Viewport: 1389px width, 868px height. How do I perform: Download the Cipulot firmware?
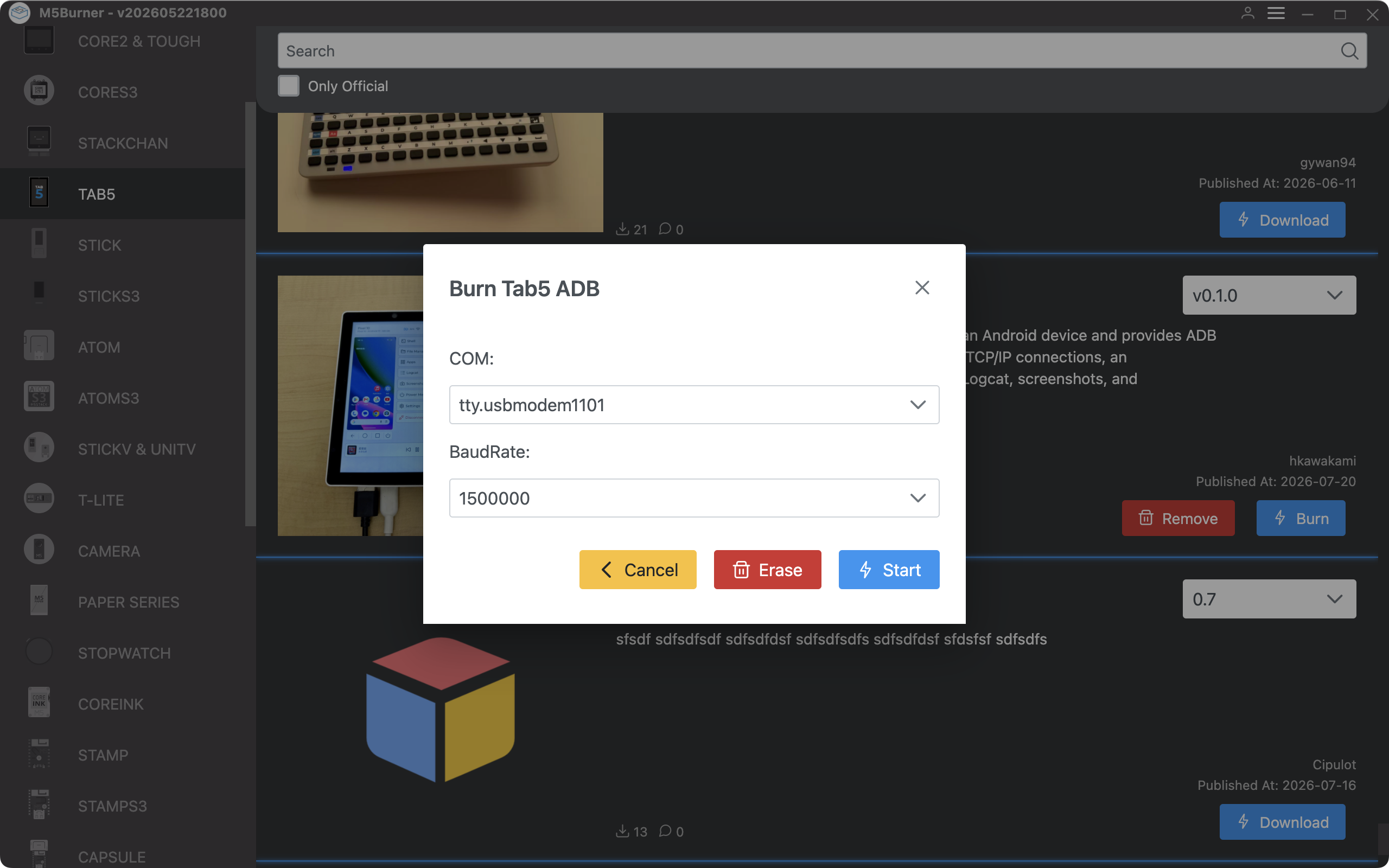(1282, 821)
